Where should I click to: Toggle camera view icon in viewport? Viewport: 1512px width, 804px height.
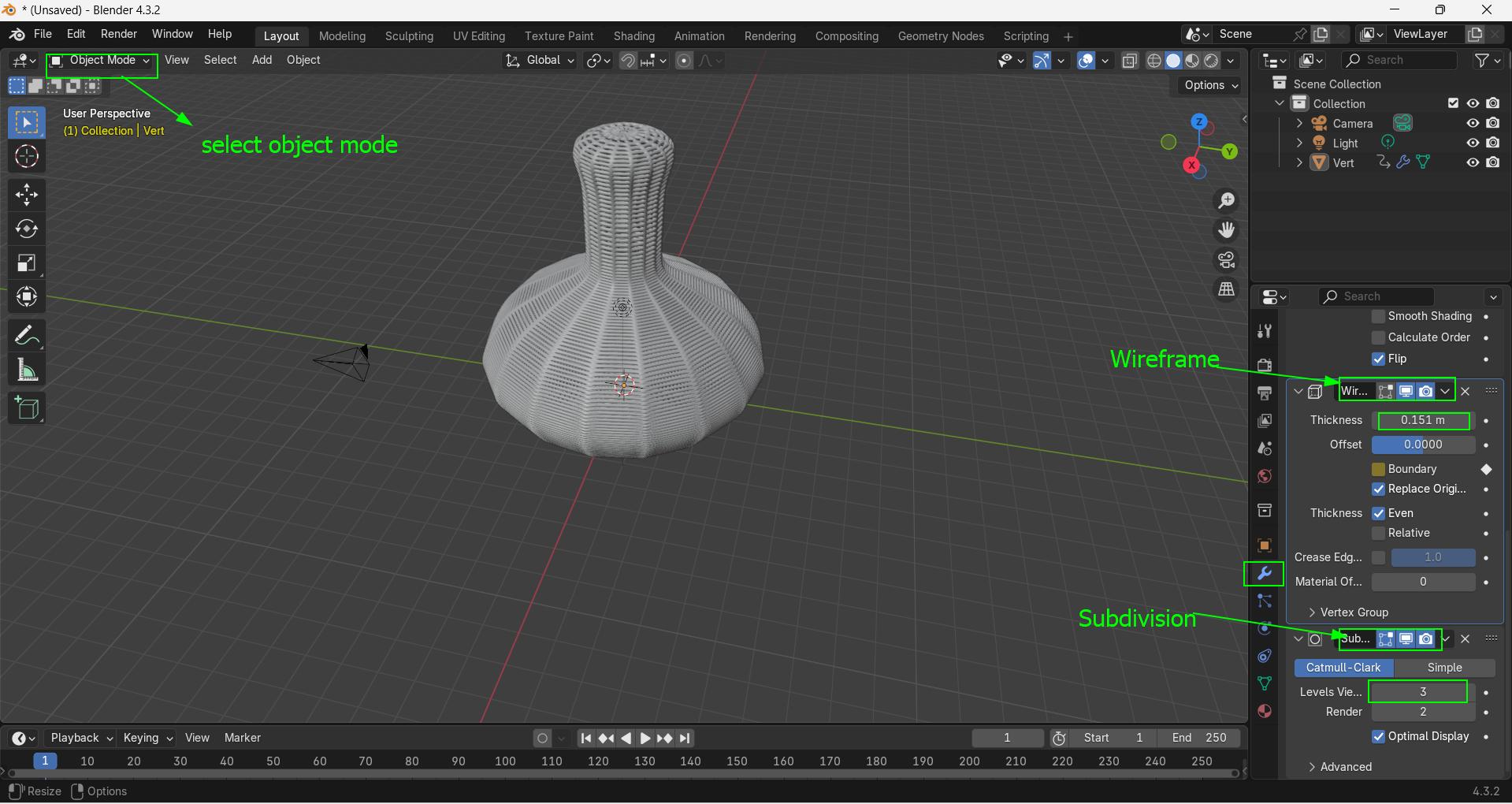click(1226, 260)
